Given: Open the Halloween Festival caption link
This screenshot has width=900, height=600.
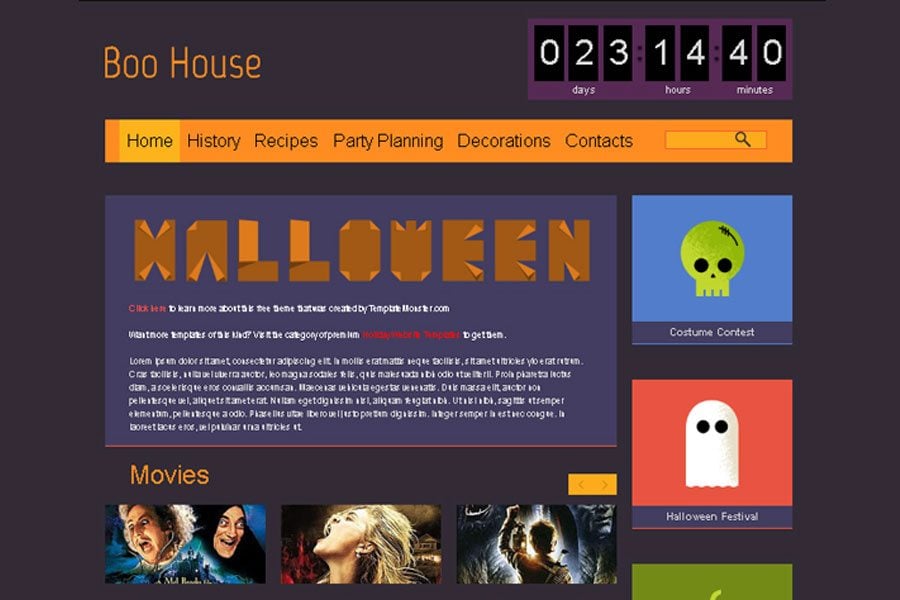Looking at the screenshot, I should click(712, 516).
